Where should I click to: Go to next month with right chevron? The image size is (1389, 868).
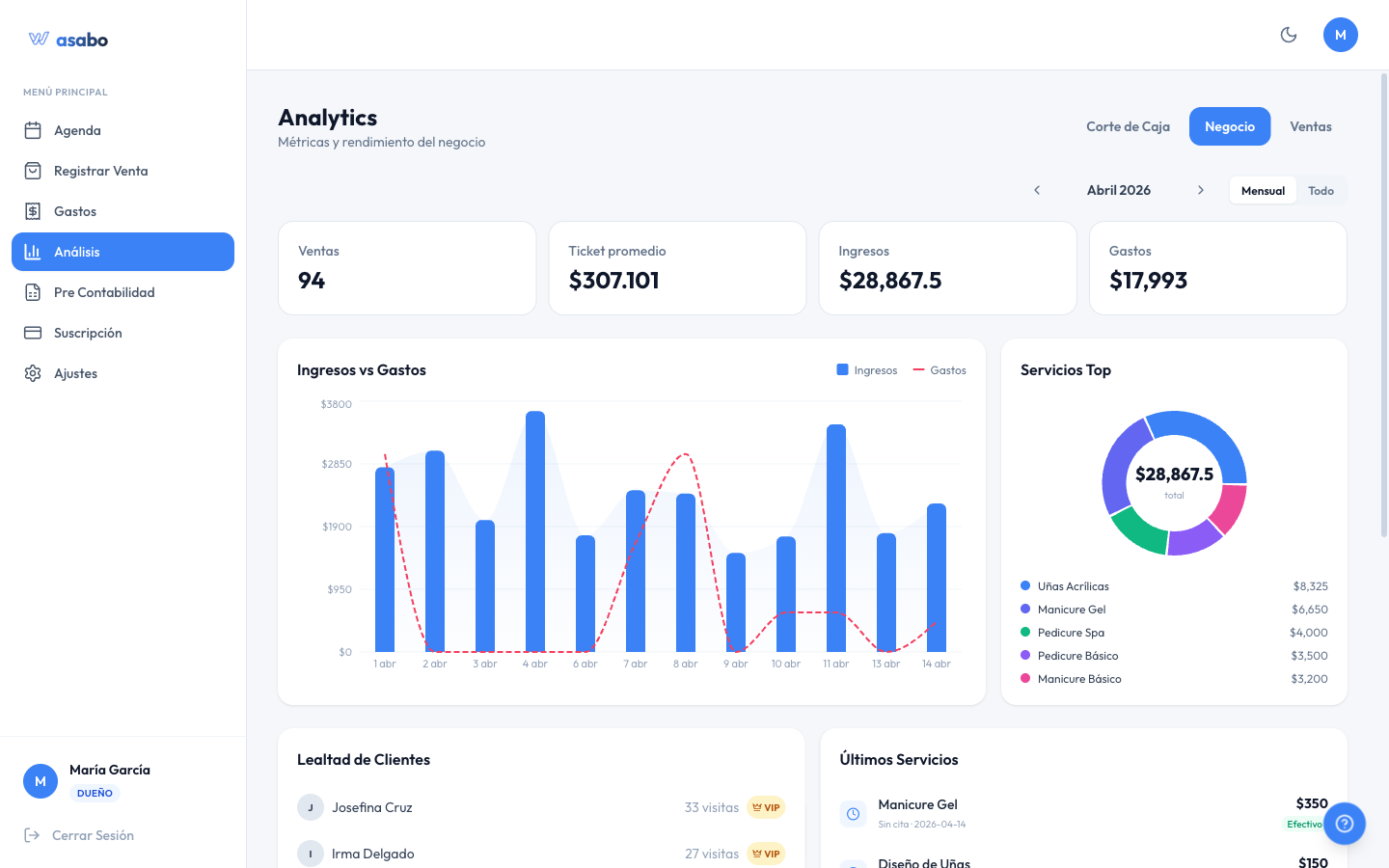click(x=1201, y=190)
